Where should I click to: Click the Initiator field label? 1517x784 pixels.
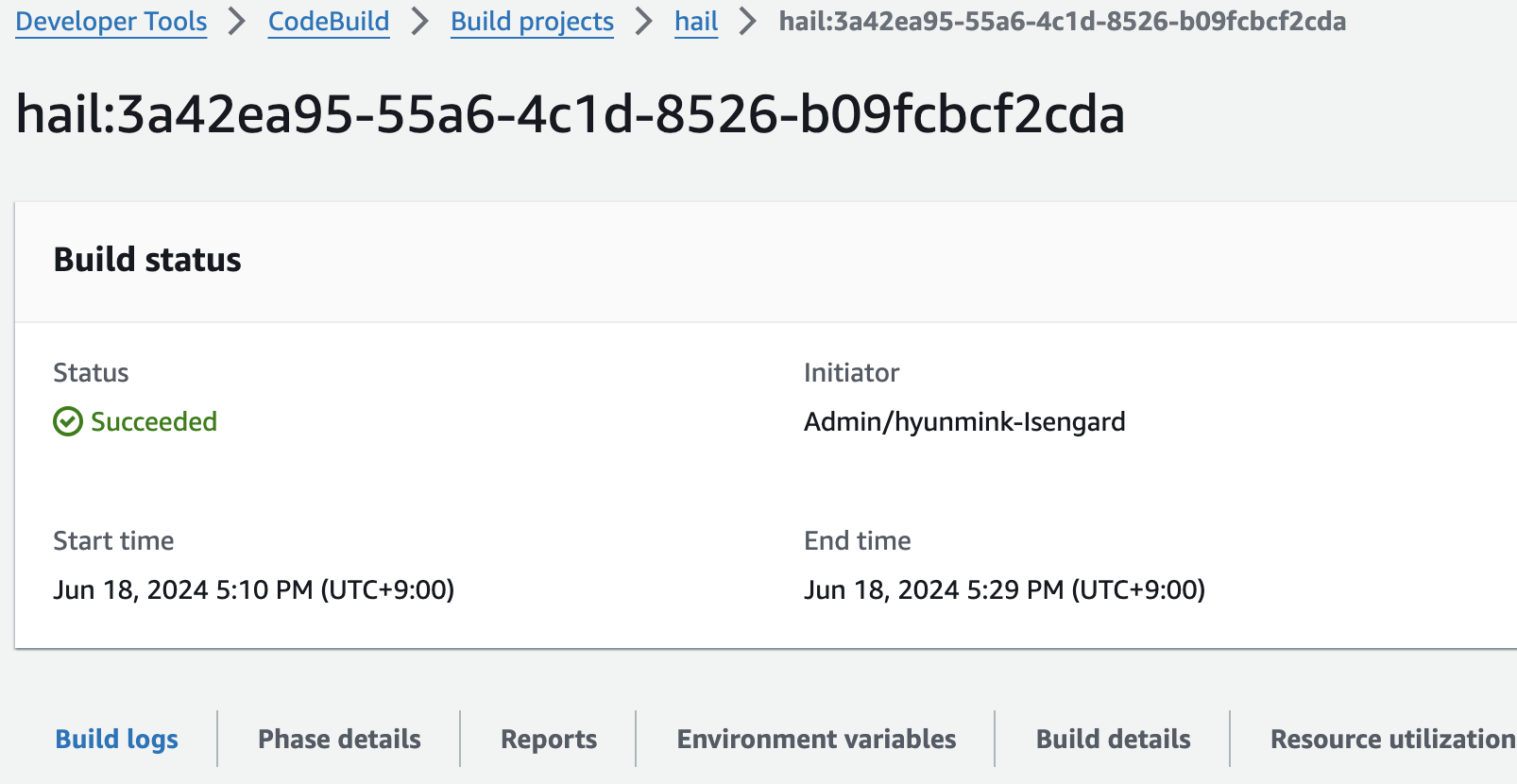point(851,372)
